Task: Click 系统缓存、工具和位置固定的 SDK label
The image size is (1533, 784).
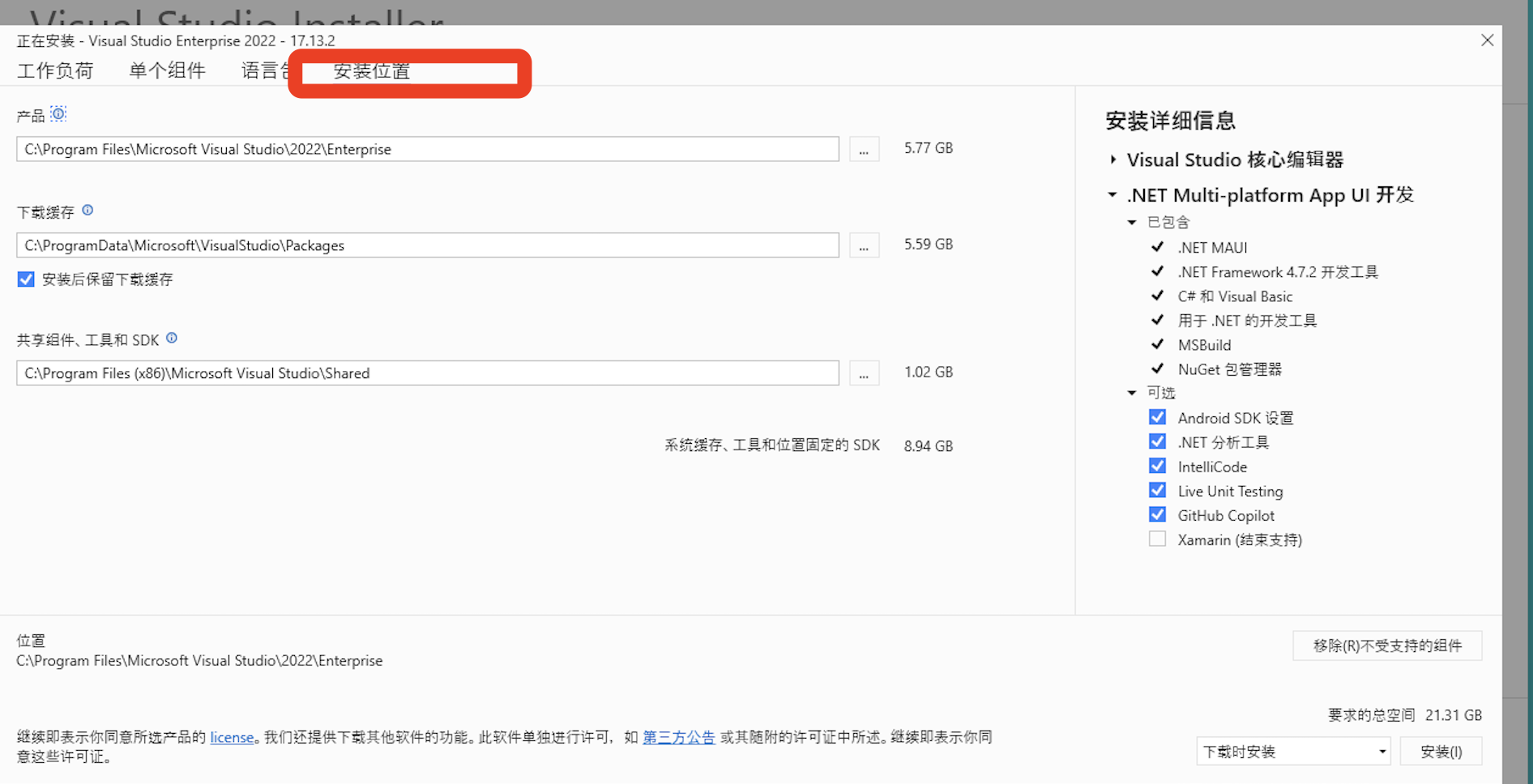Action: (772, 445)
